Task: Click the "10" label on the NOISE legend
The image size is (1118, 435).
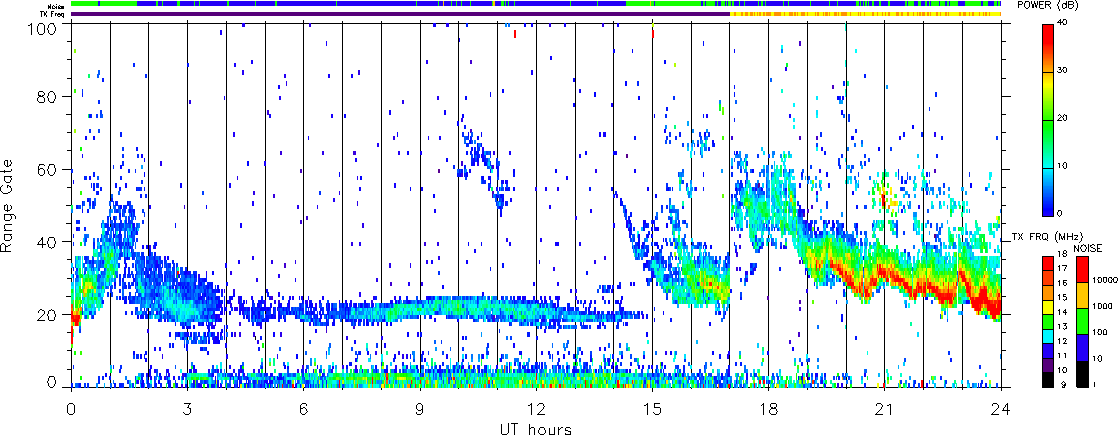Action: point(1097,359)
